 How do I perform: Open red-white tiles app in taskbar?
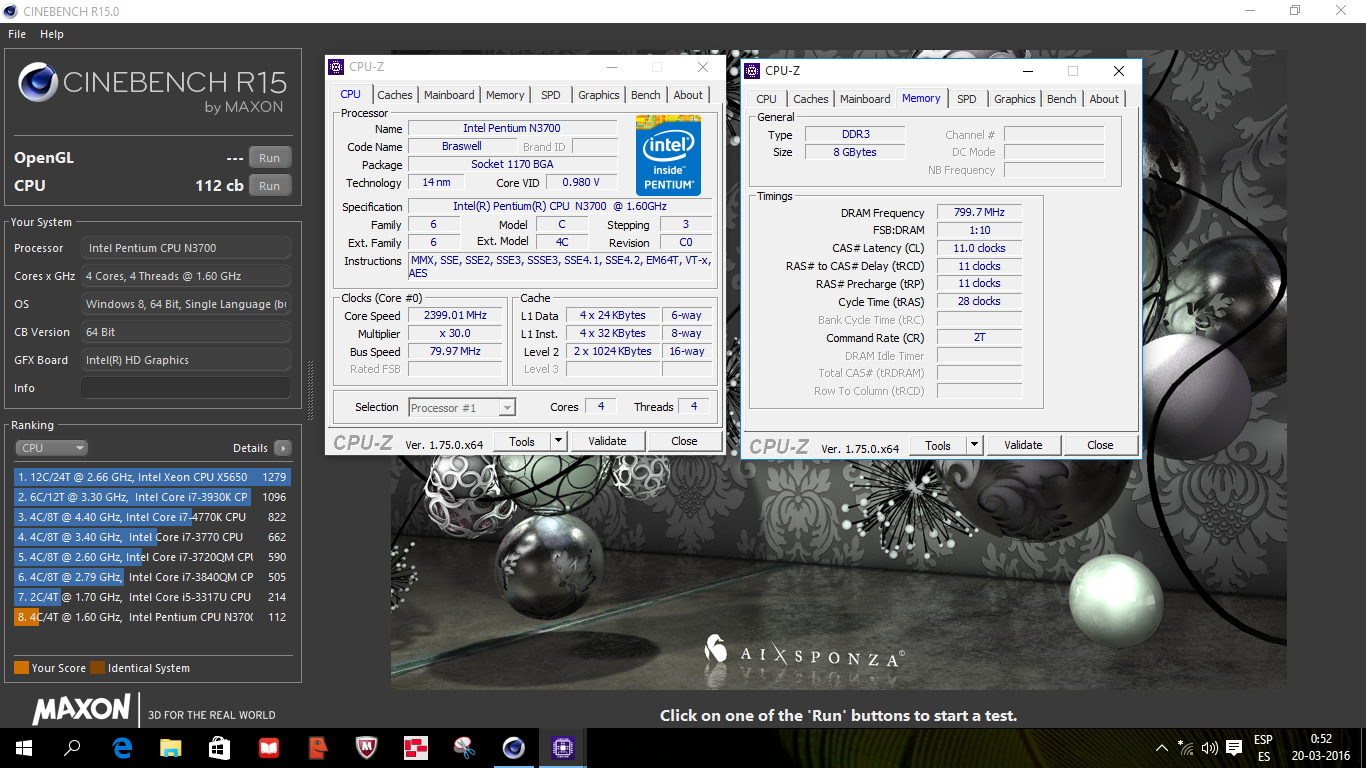point(415,747)
